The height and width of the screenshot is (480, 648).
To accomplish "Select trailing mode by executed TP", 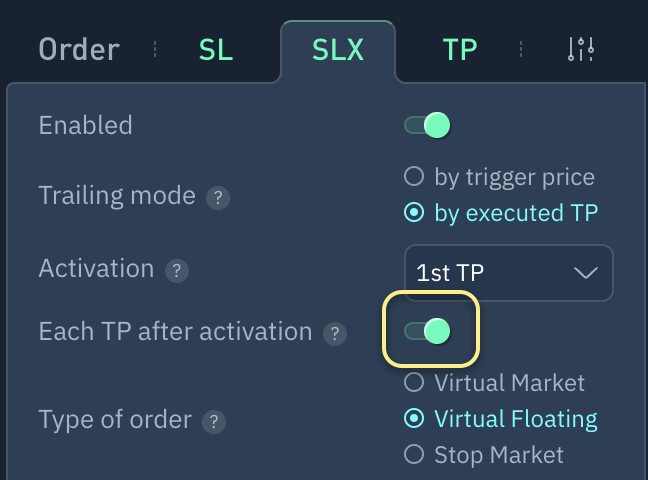I will pyautogui.click(x=414, y=213).
